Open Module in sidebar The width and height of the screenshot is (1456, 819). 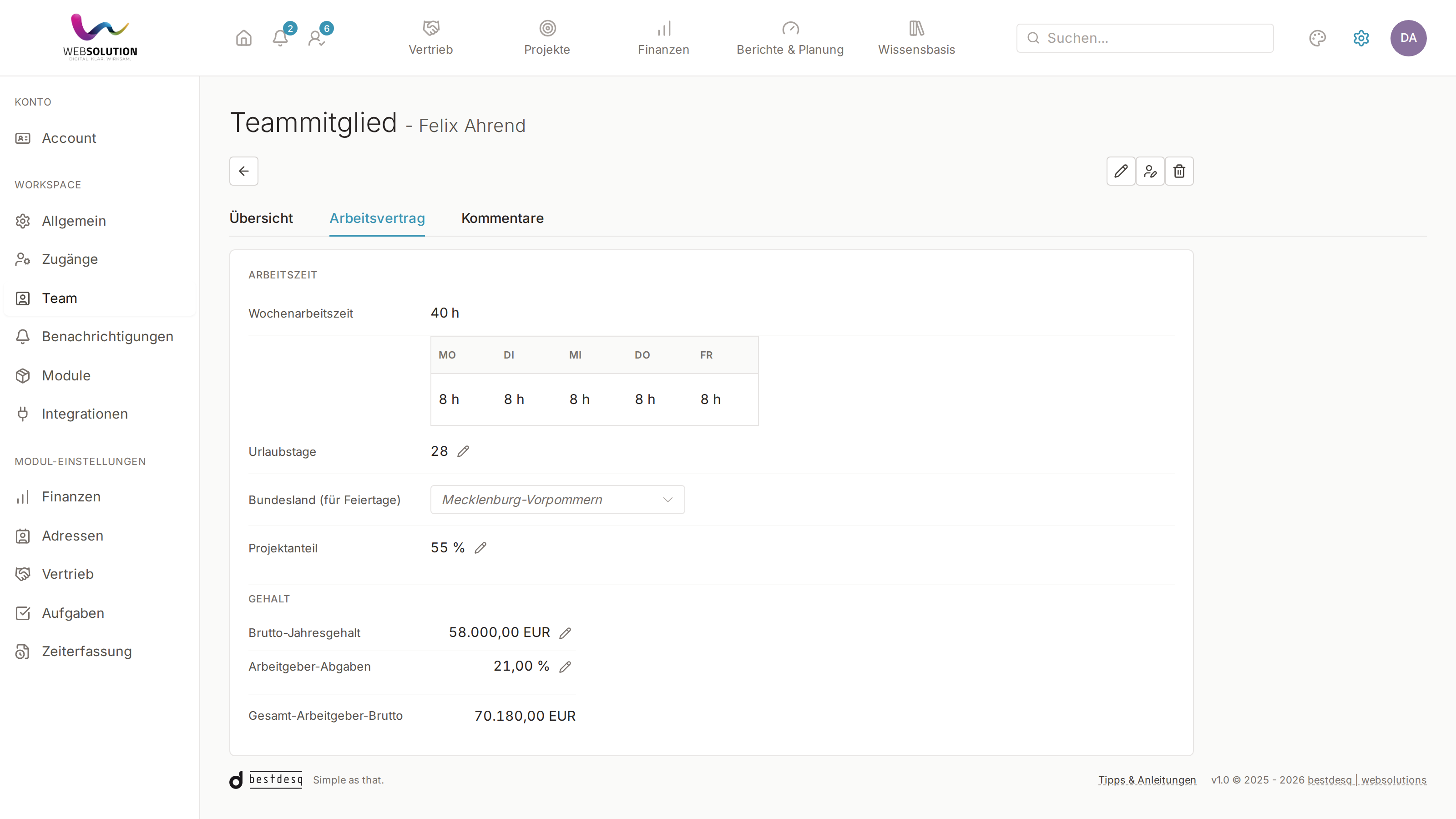tap(100, 375)
